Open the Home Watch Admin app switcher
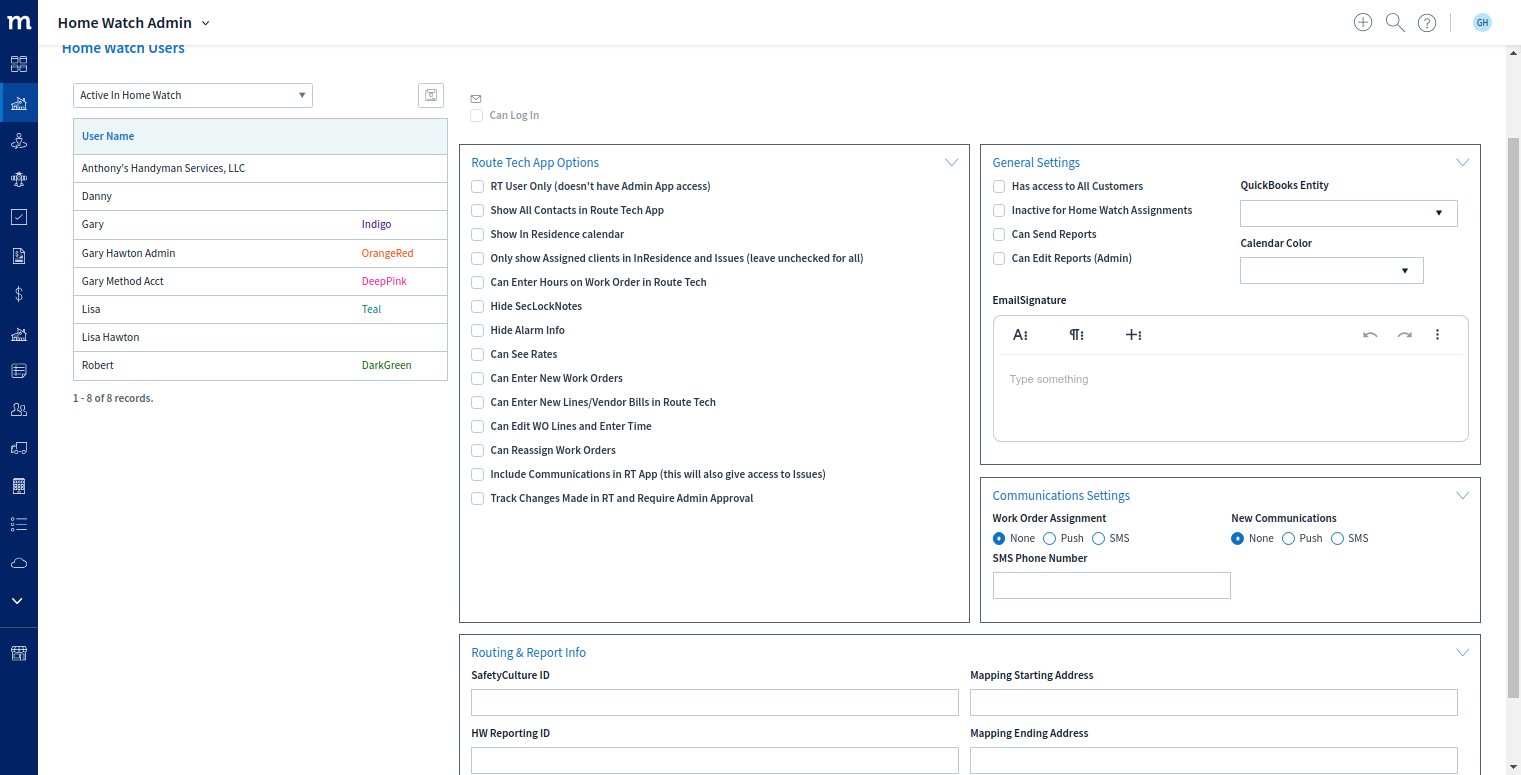Viewport: 1521px width, 775px height. (x=134, y=22)
